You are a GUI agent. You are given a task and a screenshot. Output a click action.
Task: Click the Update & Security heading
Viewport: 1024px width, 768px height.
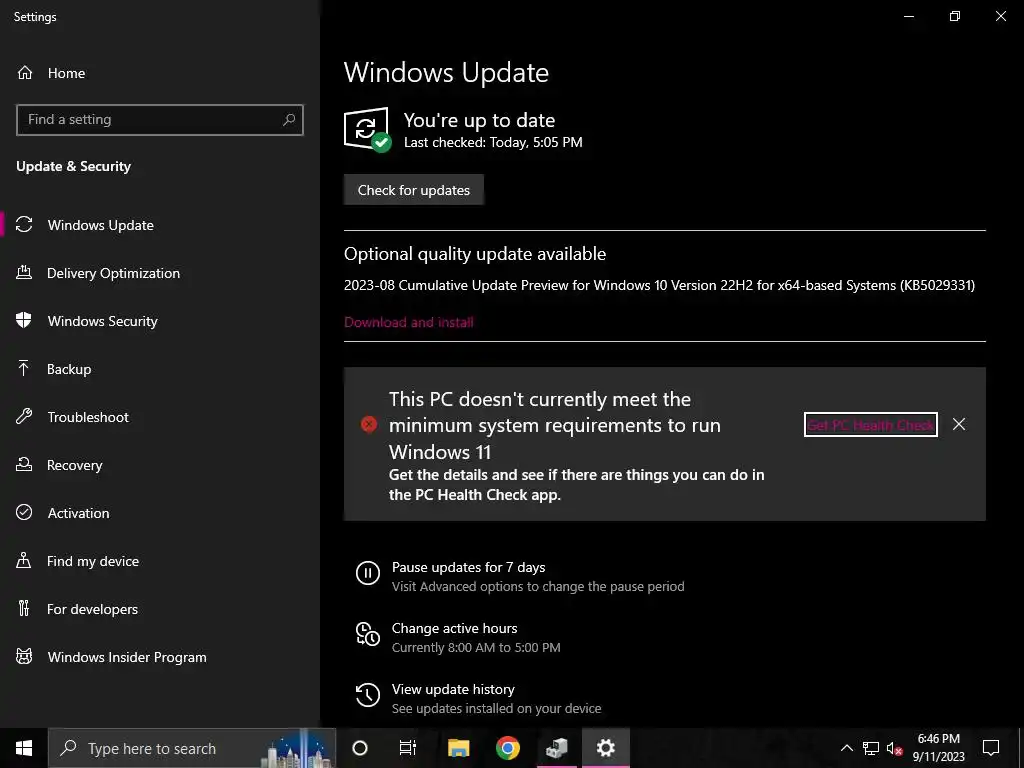click(x=73, y=167)
